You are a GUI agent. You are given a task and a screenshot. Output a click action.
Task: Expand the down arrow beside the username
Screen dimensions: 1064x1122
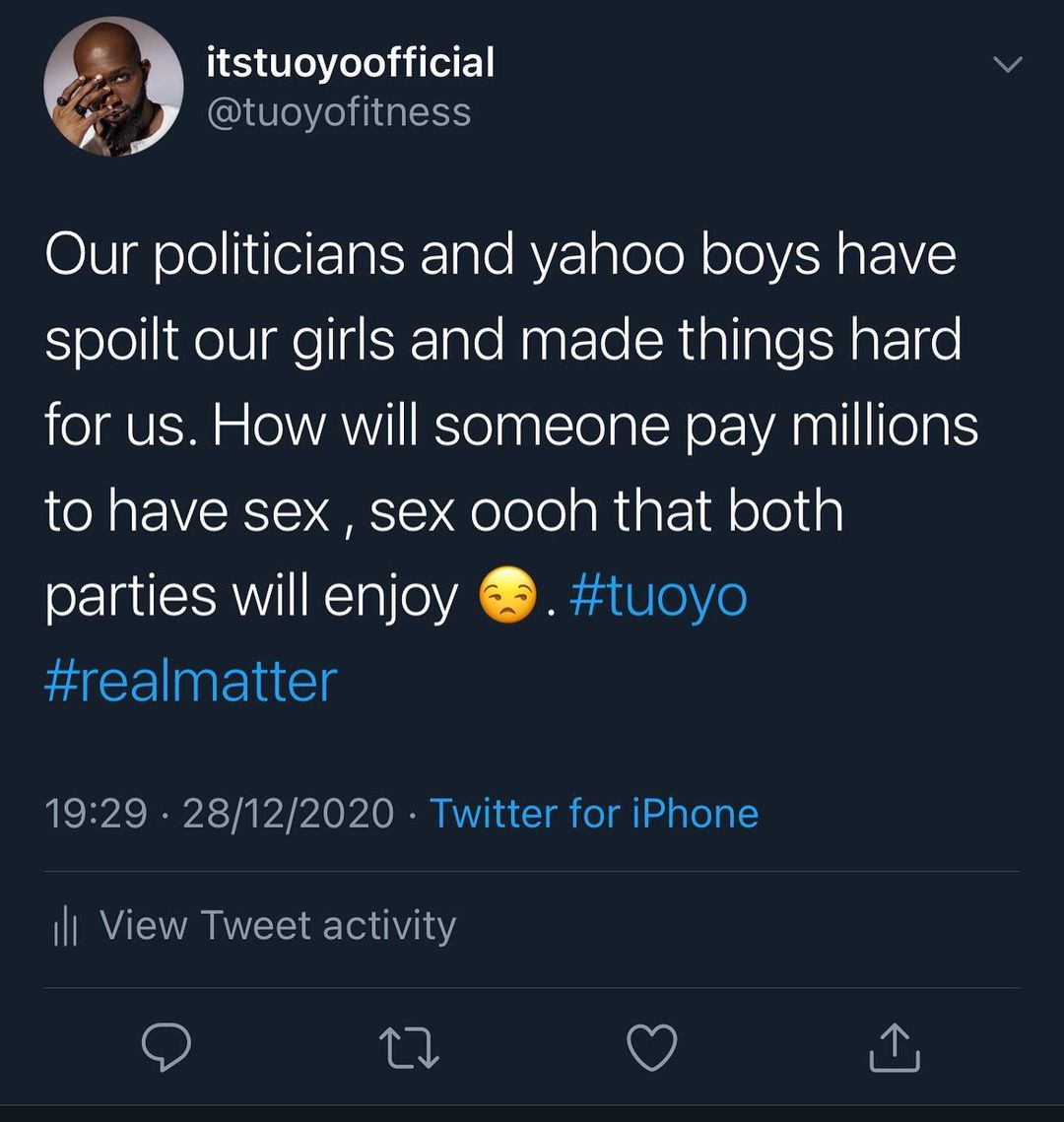[1007, 64]
